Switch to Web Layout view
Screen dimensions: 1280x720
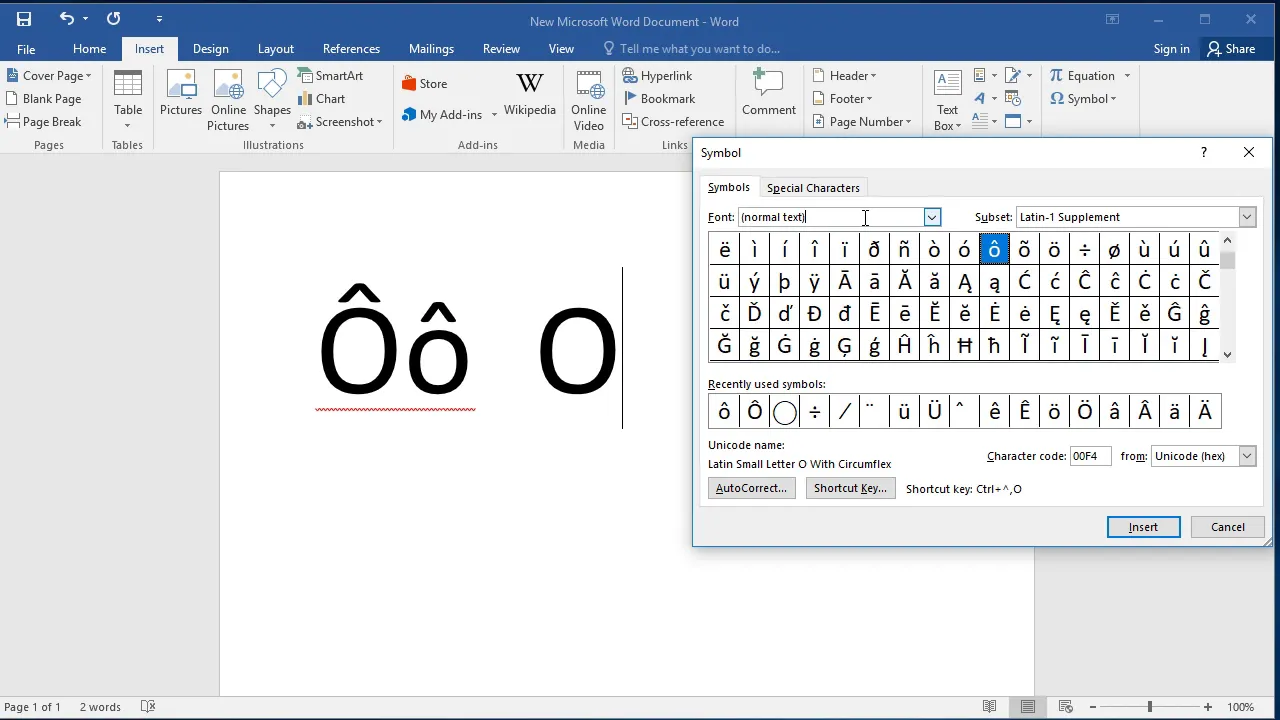click(x=1065, y=707)
